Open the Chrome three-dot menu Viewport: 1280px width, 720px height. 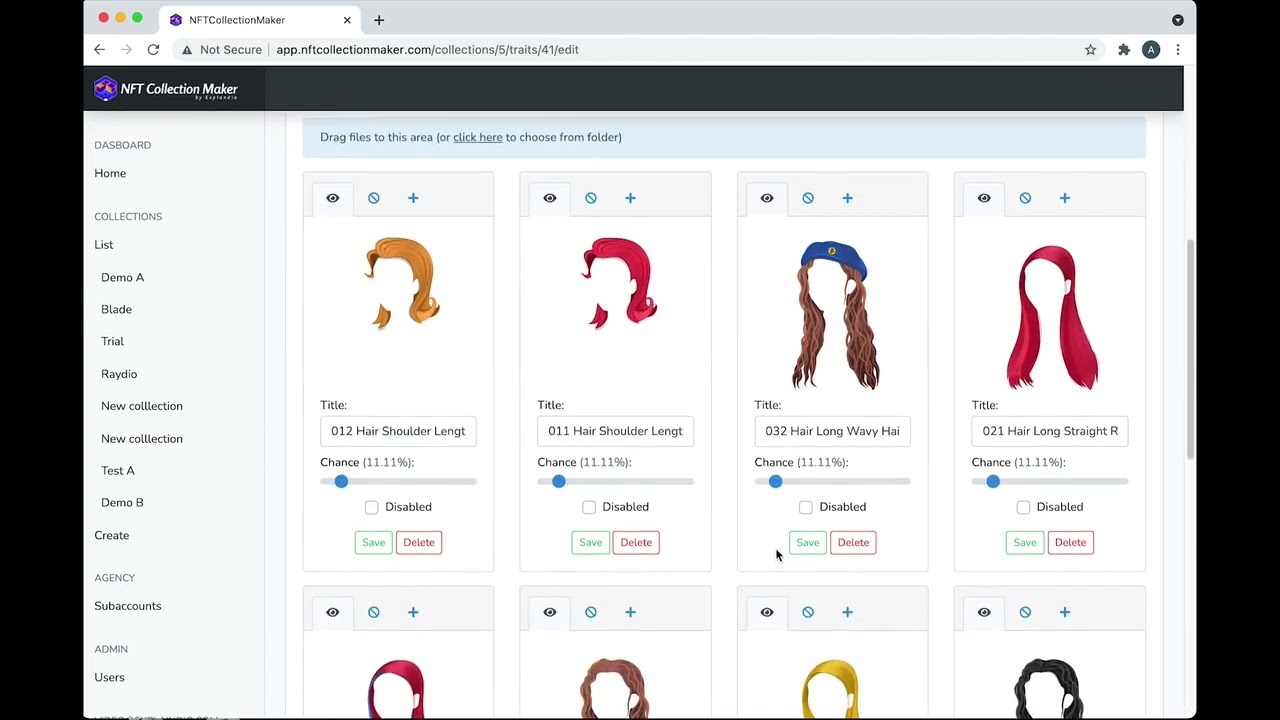coord(1178,50)
